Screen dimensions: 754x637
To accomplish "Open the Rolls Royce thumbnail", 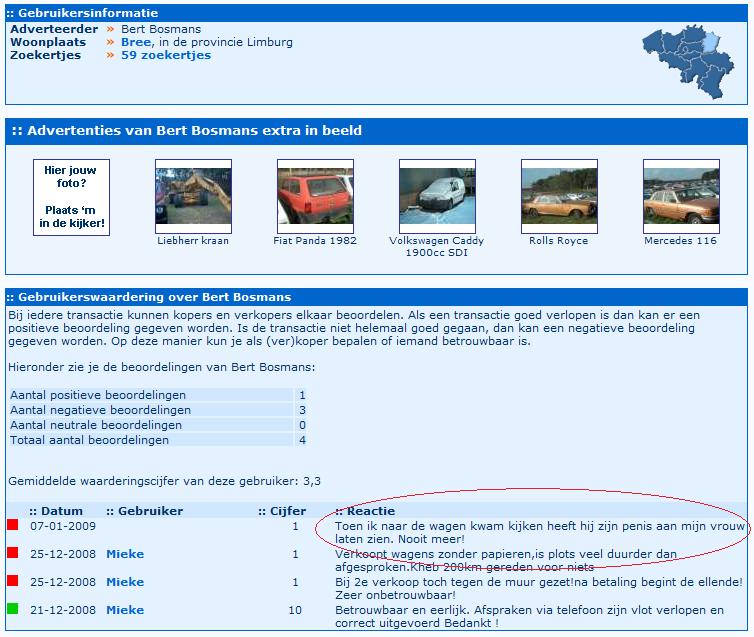I will coord(559,196).
